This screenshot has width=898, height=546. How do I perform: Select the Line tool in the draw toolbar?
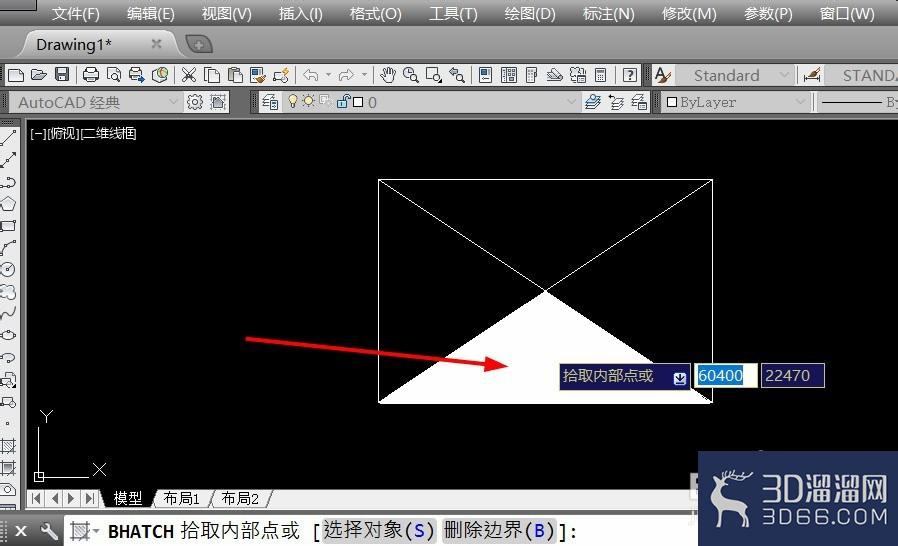pyautogui.click(x=8, y=138)
